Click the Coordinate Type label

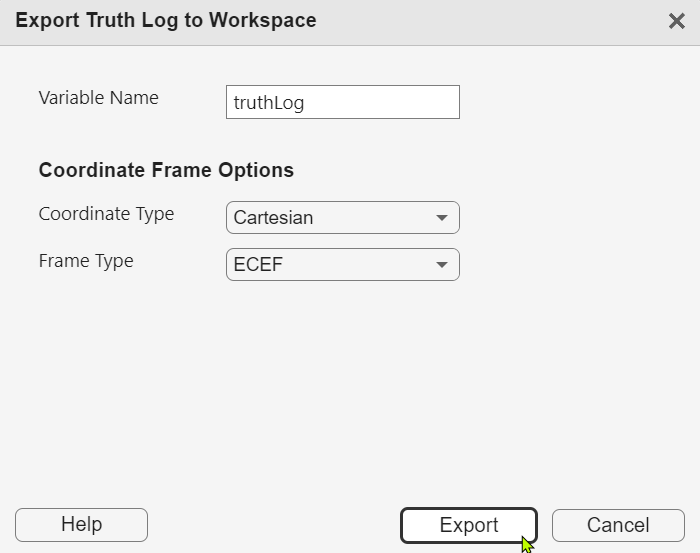(x=106, y=213)
